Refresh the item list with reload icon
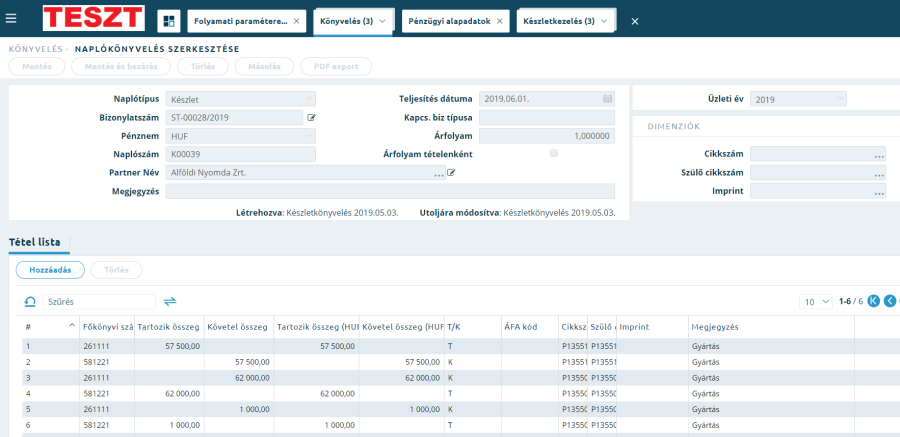The image size is (900, 437). [29, 301]
